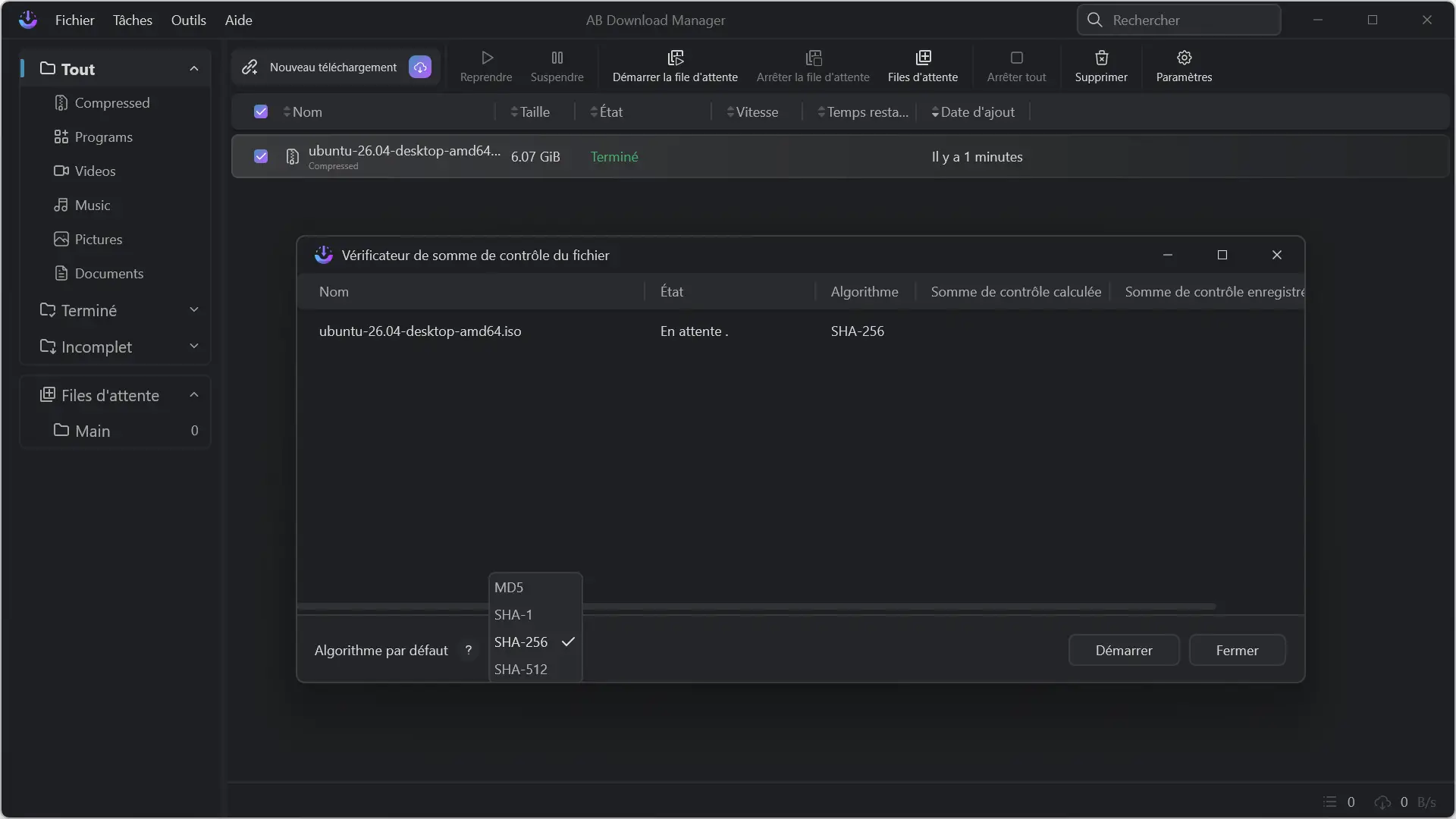The width and height of the screenshot is (1456, 819).
Task: Choose SHA-512 from the algorithm list
Action: [535, 669]
